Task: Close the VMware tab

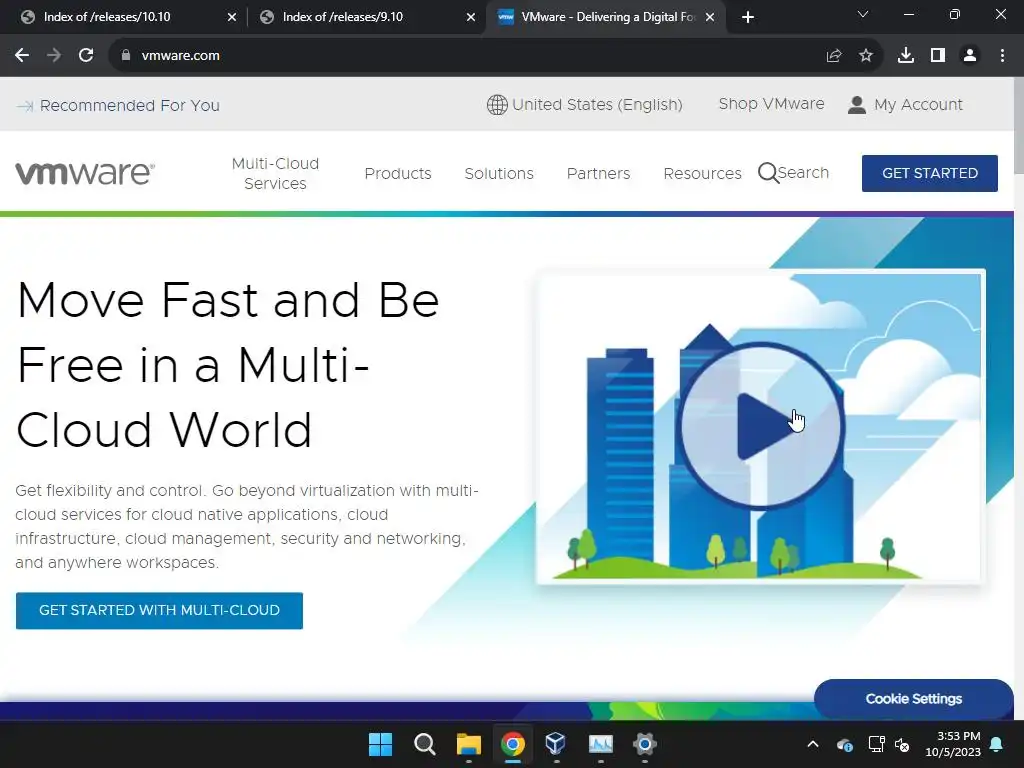Action: point(710,17)
